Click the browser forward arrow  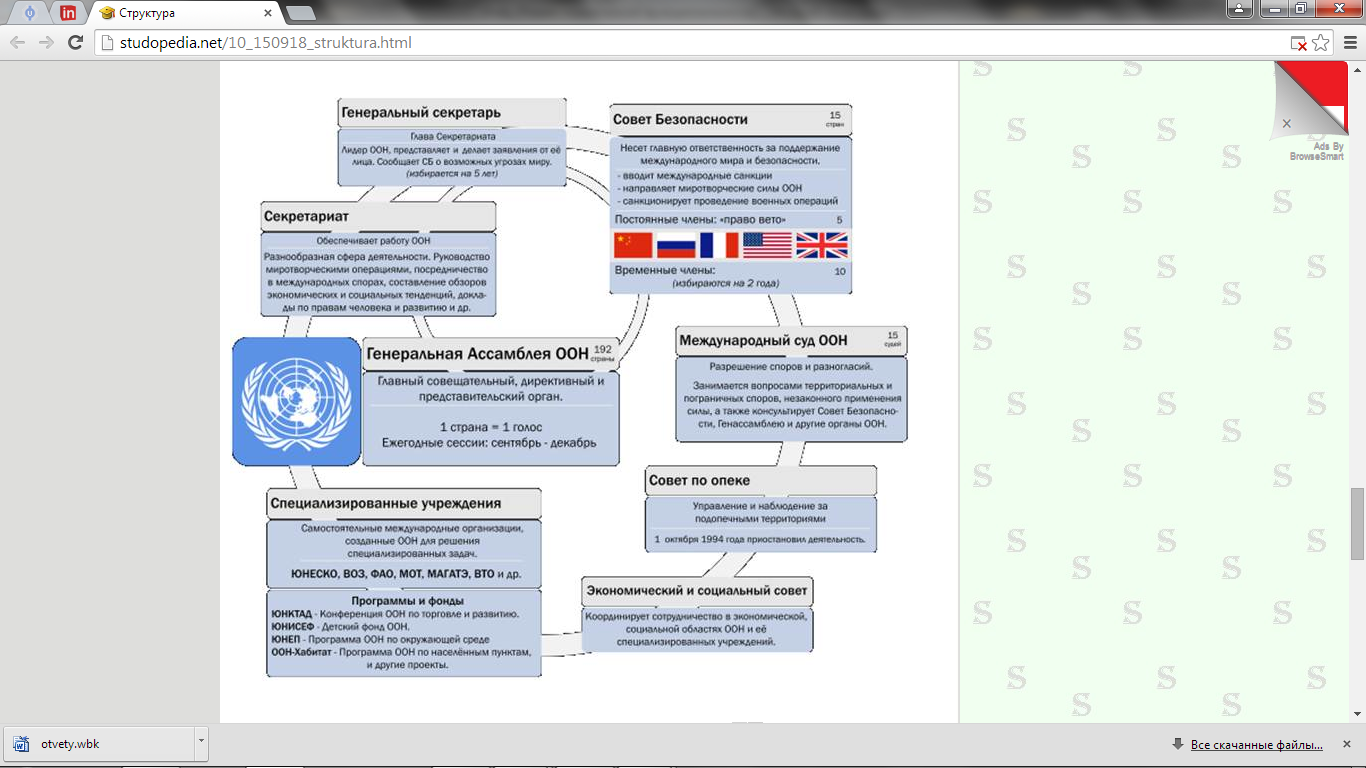pyautogui.click(x=46, y=43)
